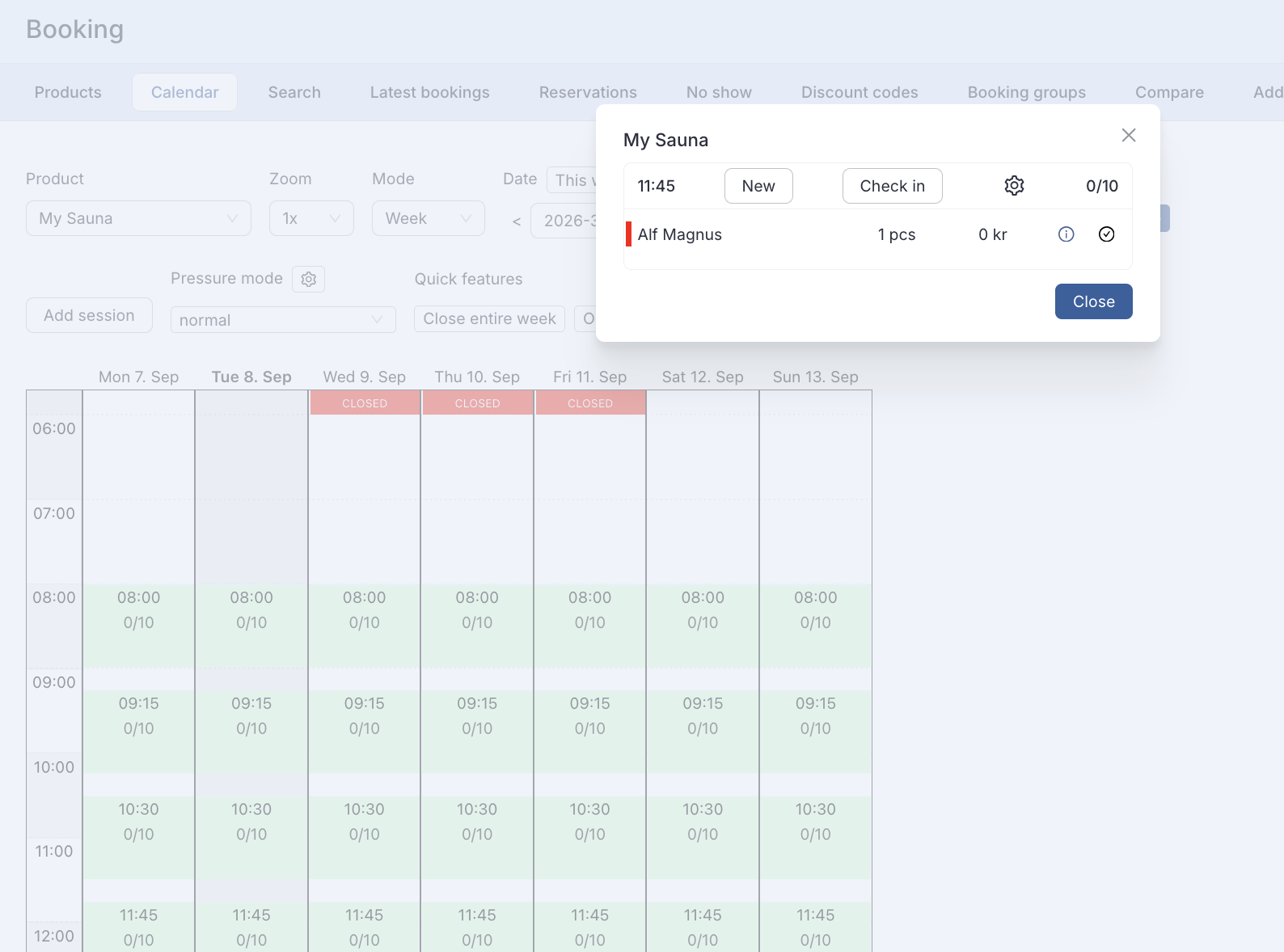The image size is (1284, 952).
Task: Open the Discount codes tab
Action: tap(860, 92)
